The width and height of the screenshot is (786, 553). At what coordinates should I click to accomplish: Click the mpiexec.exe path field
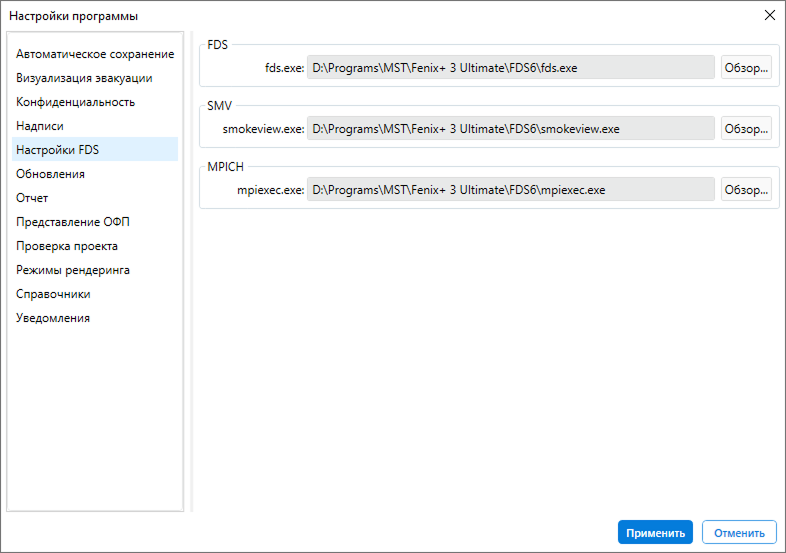511,190
